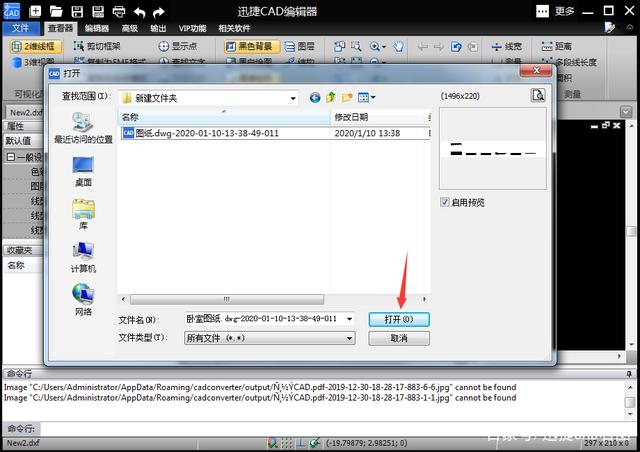Open the 文件 menu tab
This screenshot has width=640, height=452.
tap(20, 28)
